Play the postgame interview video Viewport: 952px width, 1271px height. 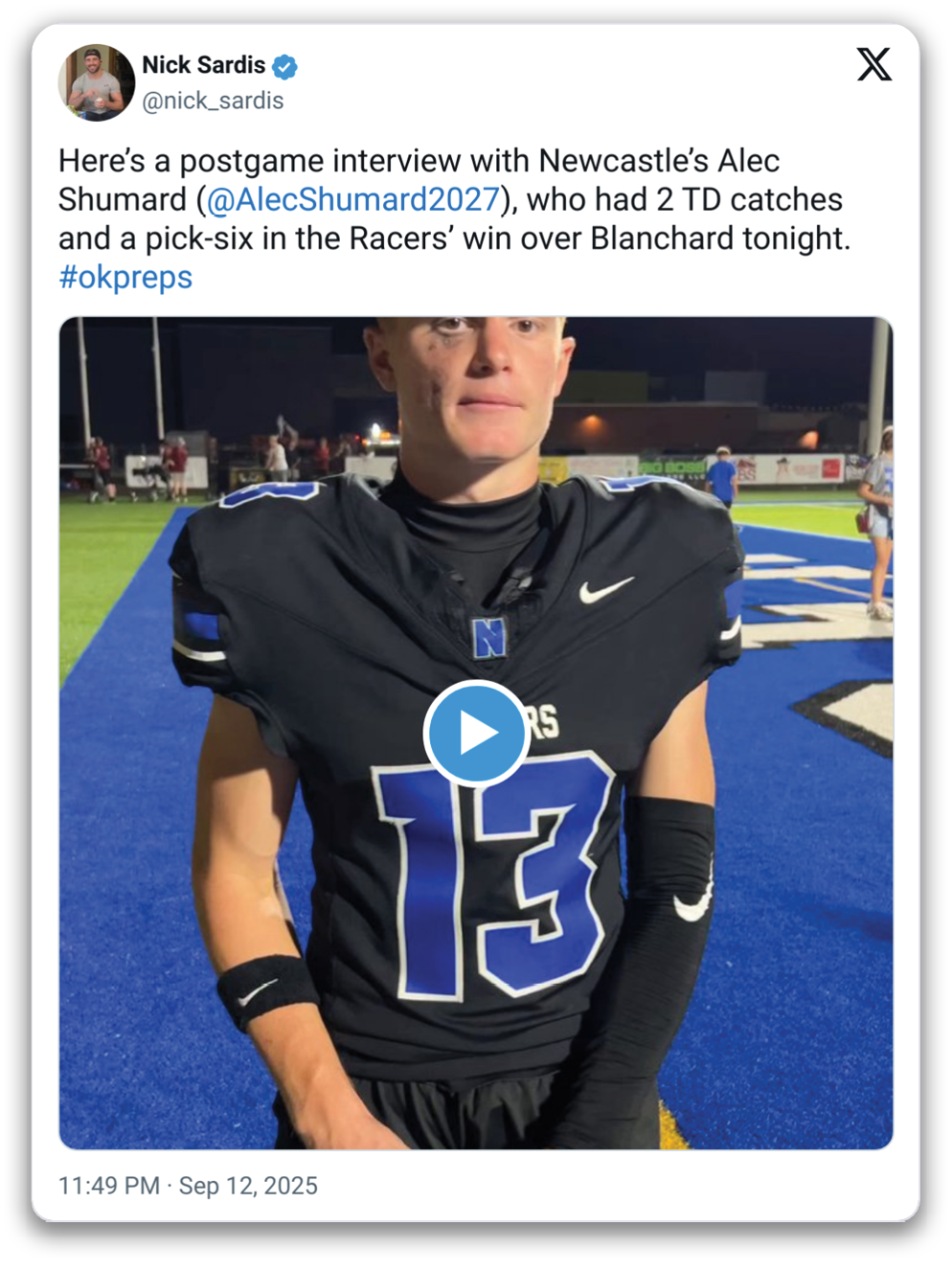point(476,733)
